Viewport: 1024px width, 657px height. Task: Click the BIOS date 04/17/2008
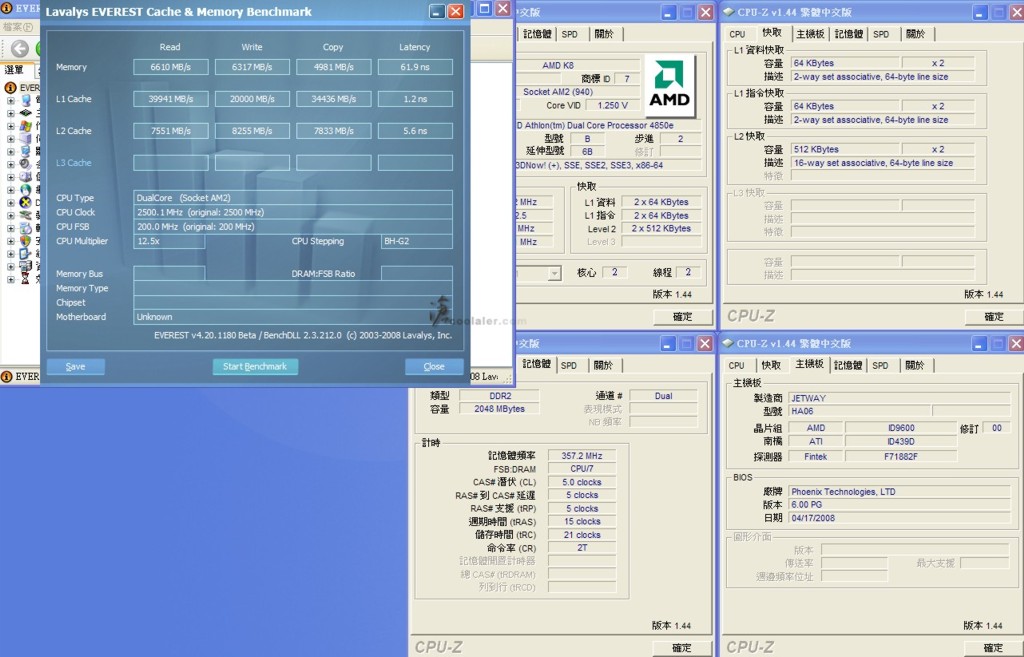click(x=900, y=518)
